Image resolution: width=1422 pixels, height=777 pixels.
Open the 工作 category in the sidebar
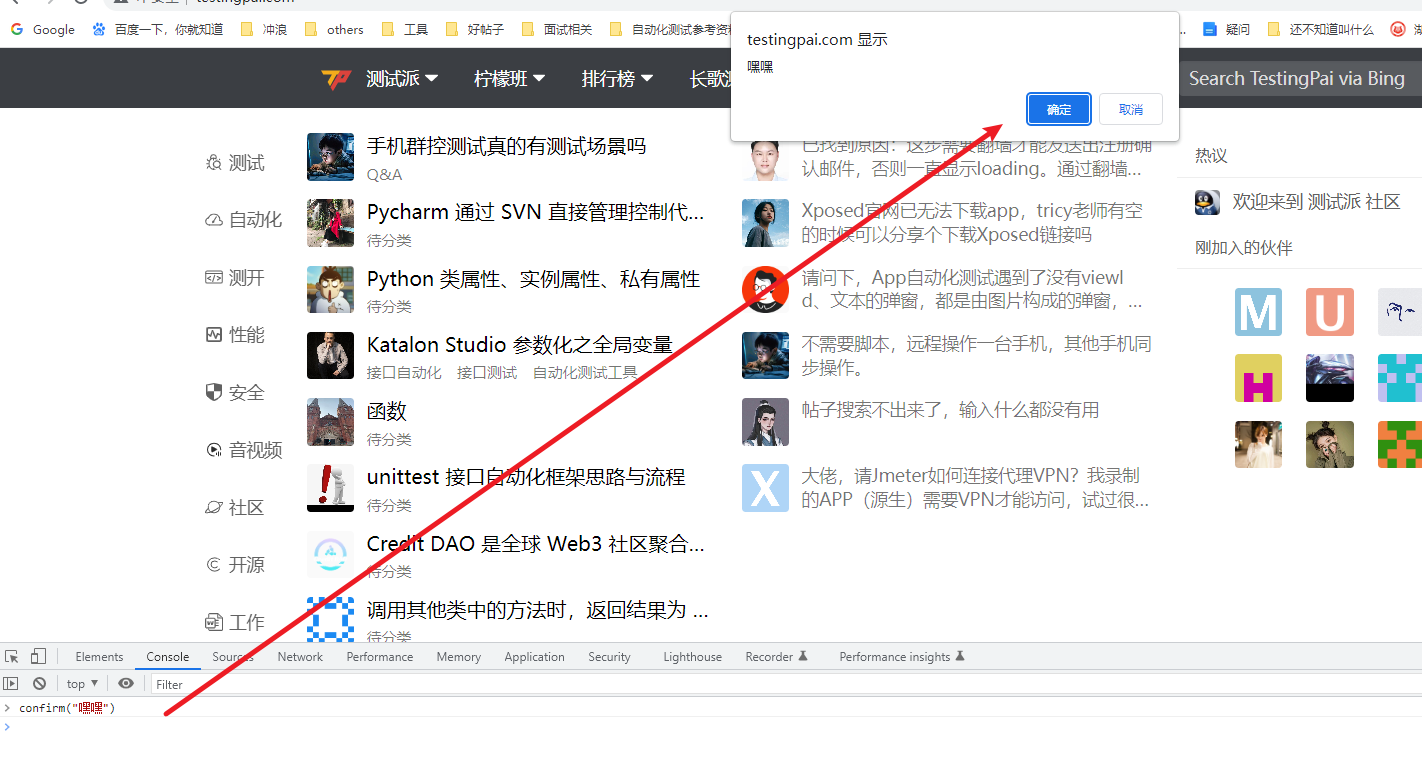[235, 623]
